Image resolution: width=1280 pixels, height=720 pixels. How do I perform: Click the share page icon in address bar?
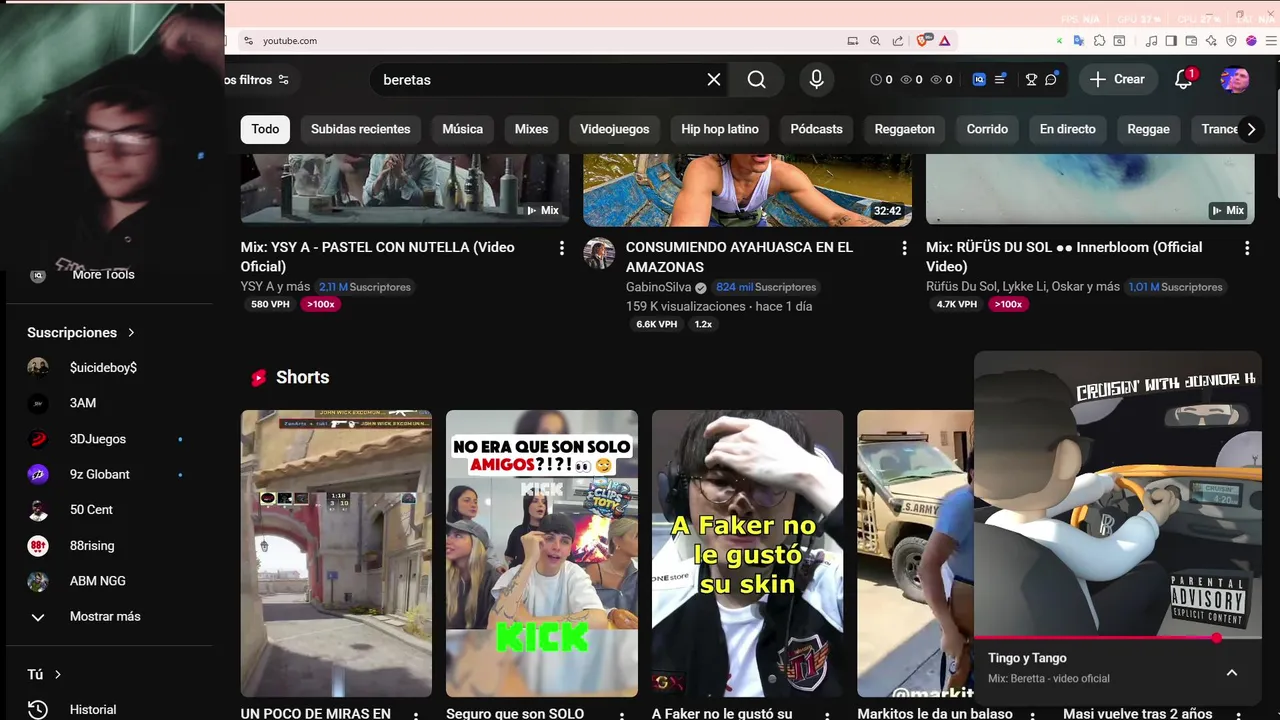(897, 41)
